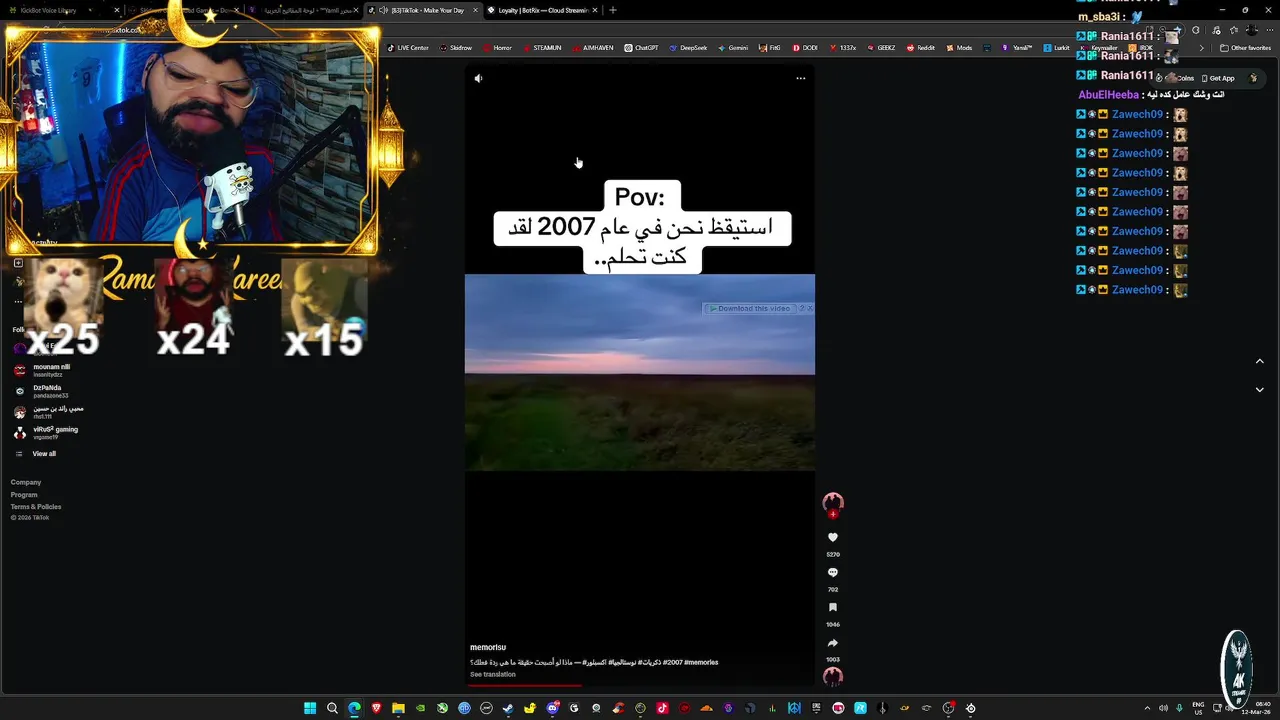Open a new browser tab with plus
Screen dimensions: 1280x720
tap(613, 10)
